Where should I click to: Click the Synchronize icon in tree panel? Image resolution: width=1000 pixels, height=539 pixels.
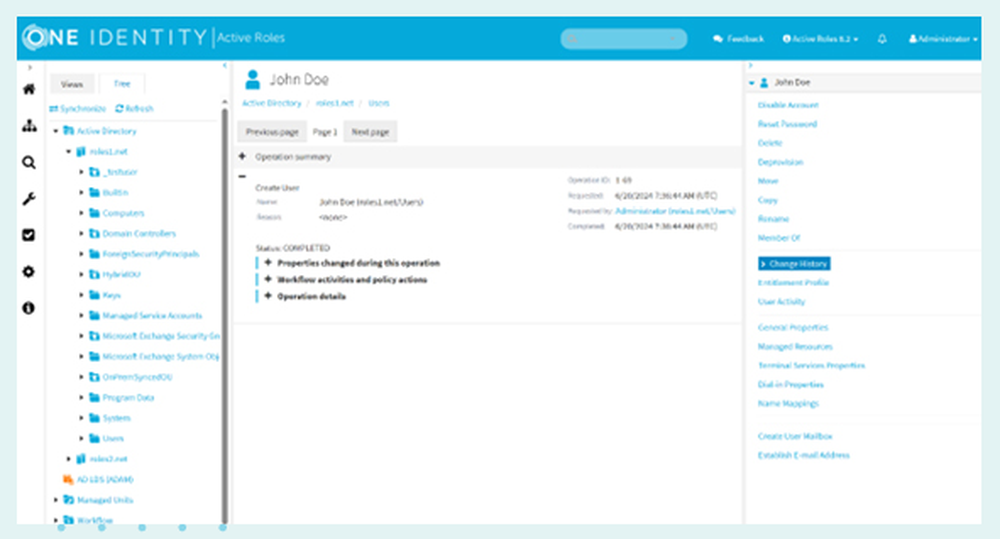[54, 108]
